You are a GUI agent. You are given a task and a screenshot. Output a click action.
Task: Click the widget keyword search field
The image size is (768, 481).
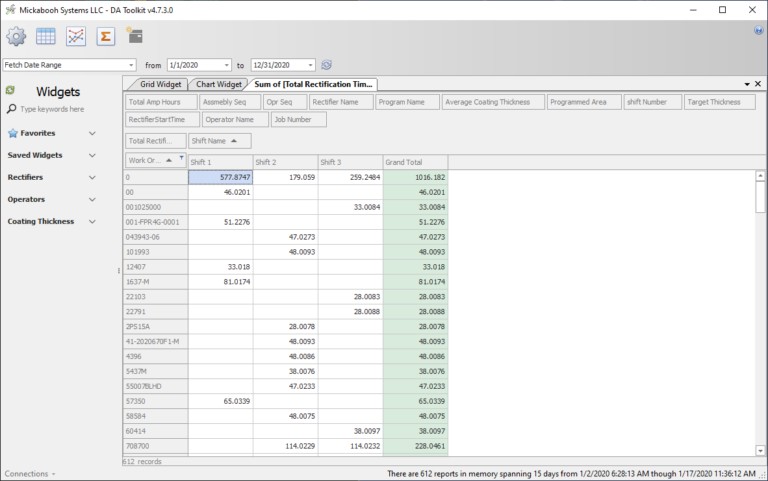[59, 109]
